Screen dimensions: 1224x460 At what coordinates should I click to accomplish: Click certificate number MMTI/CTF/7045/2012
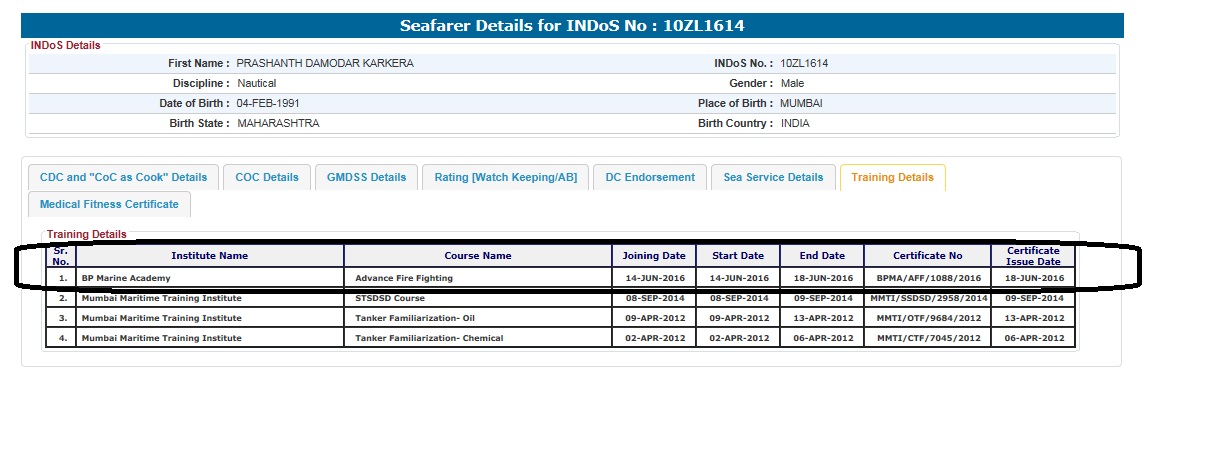[927, 338]
